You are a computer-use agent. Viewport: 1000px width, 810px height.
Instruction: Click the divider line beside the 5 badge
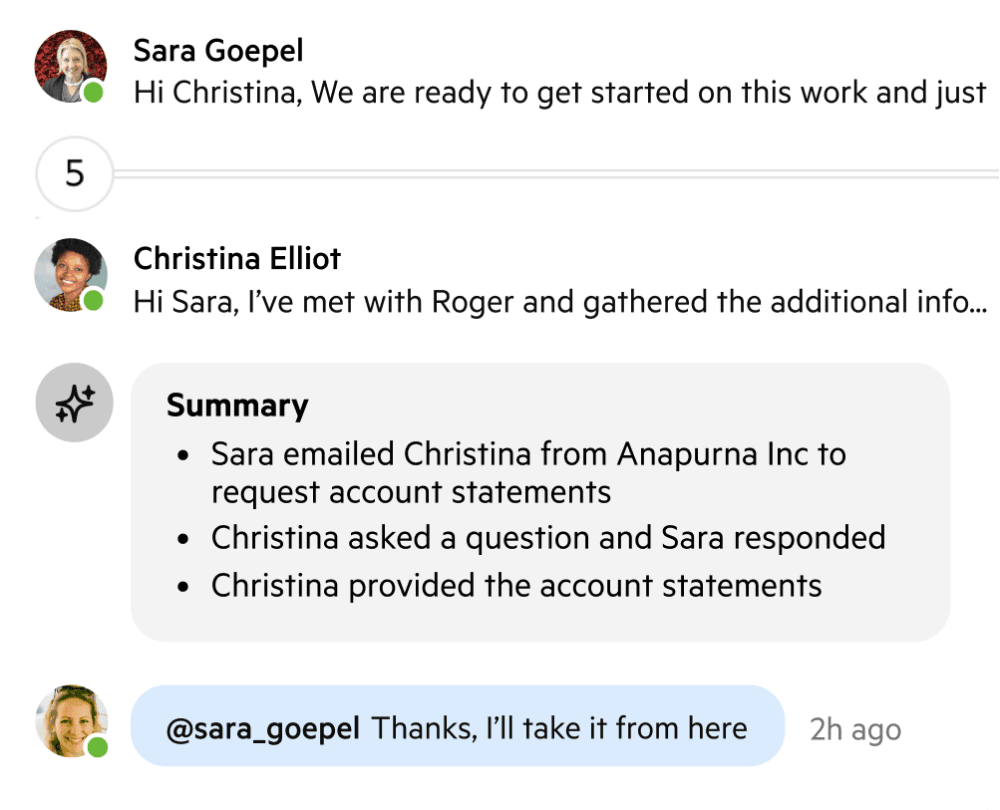pyautogui.click(x=550, y=174)
